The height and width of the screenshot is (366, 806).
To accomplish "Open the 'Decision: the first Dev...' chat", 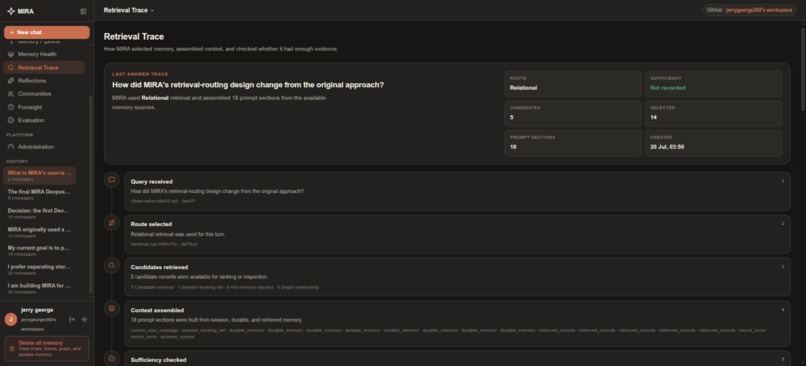I will [x=40, y=213].
